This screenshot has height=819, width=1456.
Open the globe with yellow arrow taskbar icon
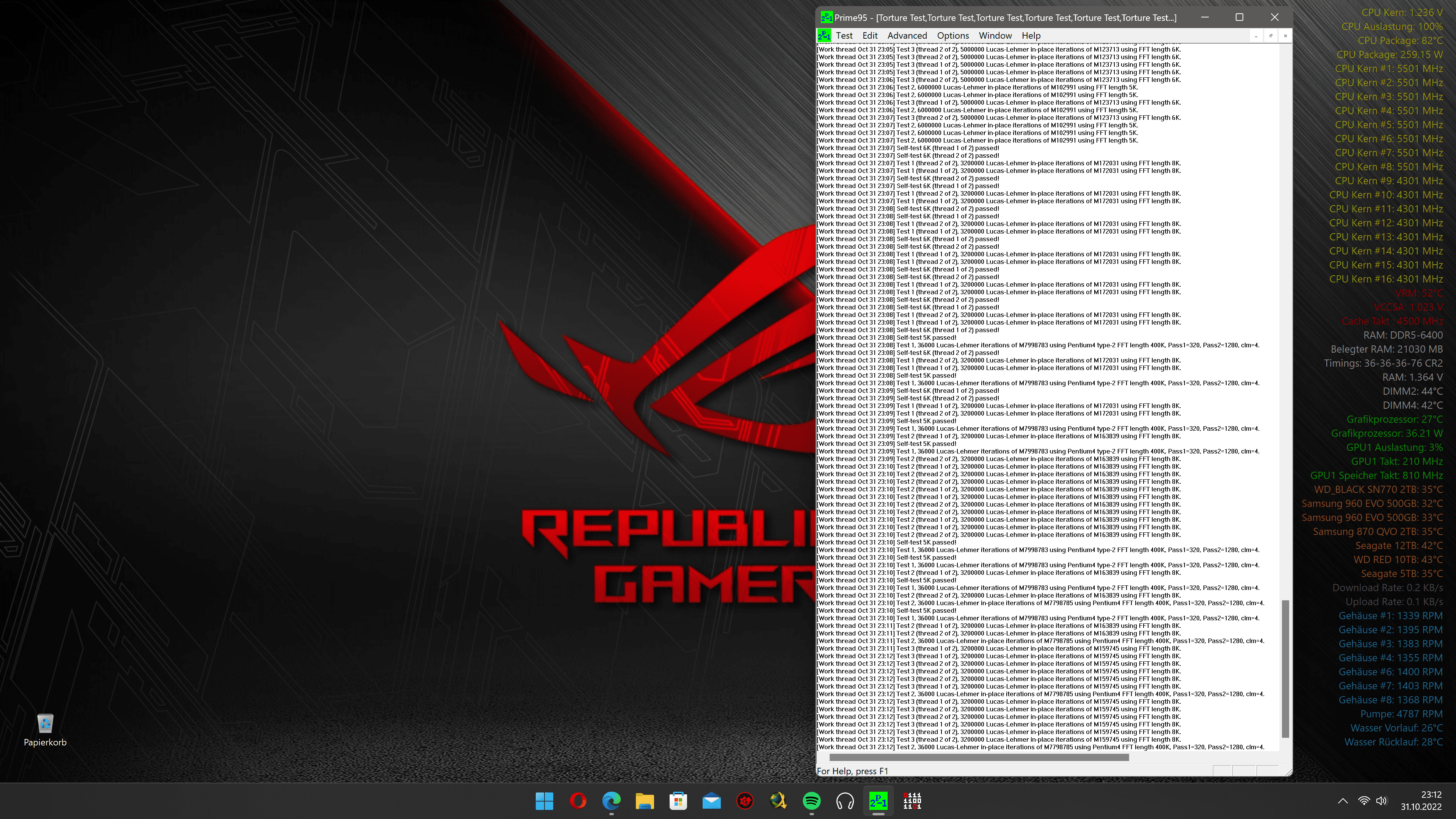pyautogui.click(x=778, y=801)
